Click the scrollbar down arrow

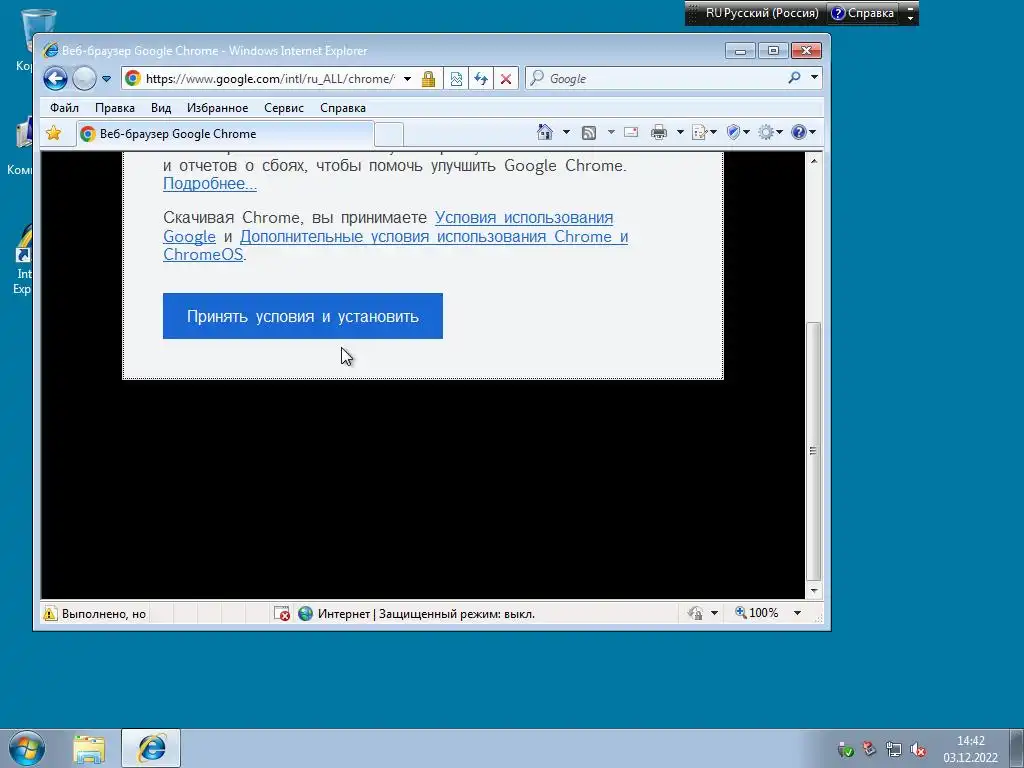click(x=814, y=590)
